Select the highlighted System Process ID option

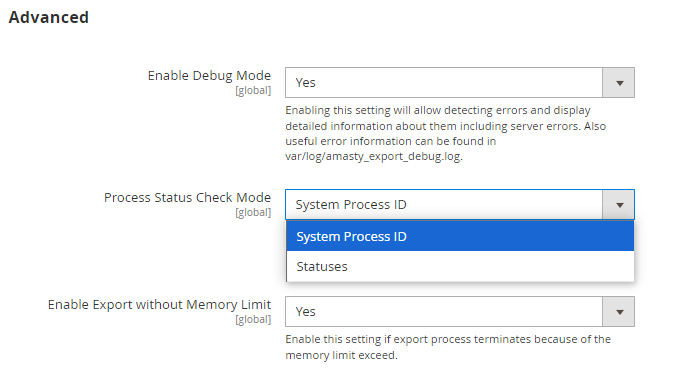coord(460,236)
